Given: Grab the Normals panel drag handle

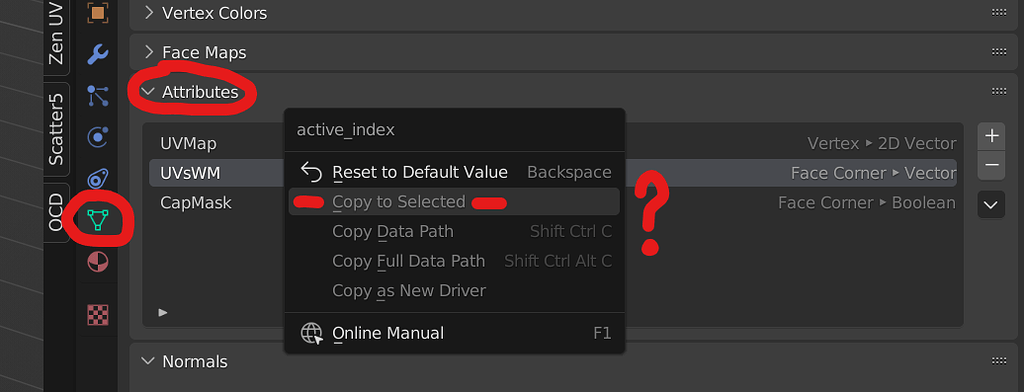Looking at the screenshot, I should point(999,361).
